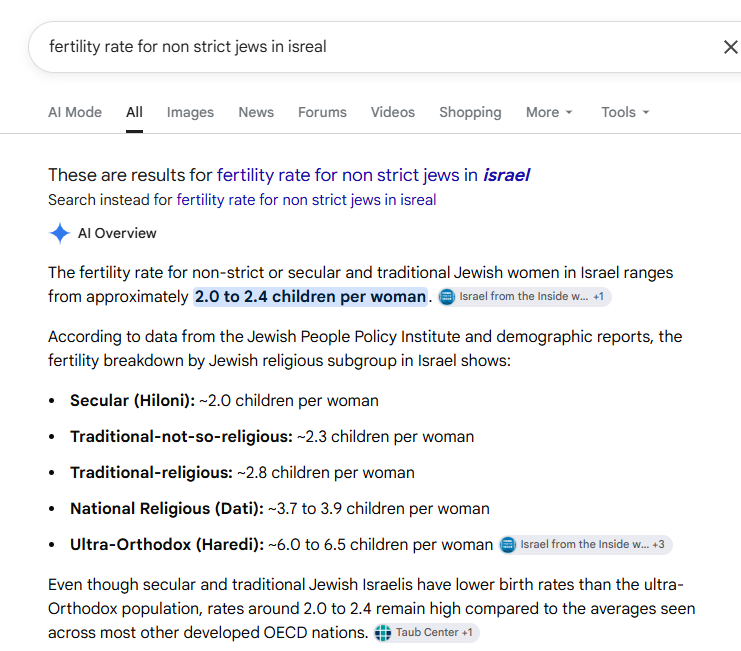Open the Shopping tab
This screenshot has width=741, height=651.
(x=470, y=112)
